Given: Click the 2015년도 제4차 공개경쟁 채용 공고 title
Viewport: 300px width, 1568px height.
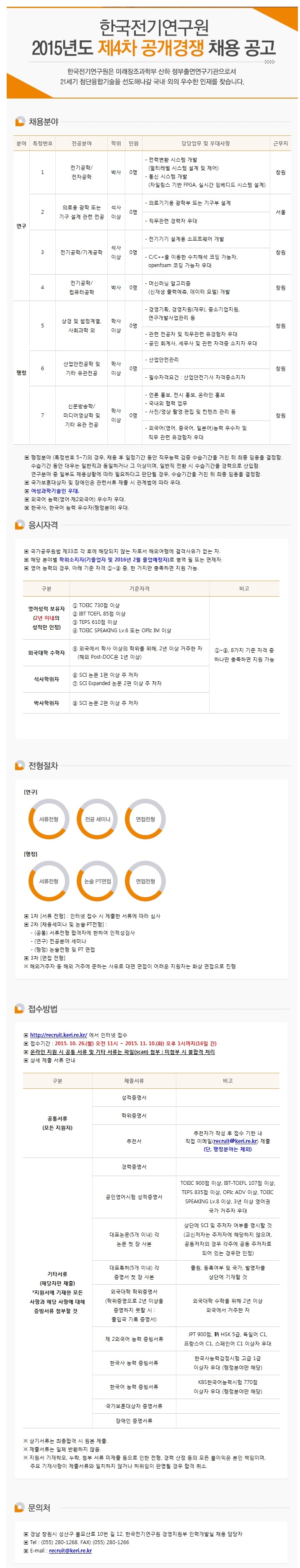Looking at the screenshot, I should click(x=153, y=47).
